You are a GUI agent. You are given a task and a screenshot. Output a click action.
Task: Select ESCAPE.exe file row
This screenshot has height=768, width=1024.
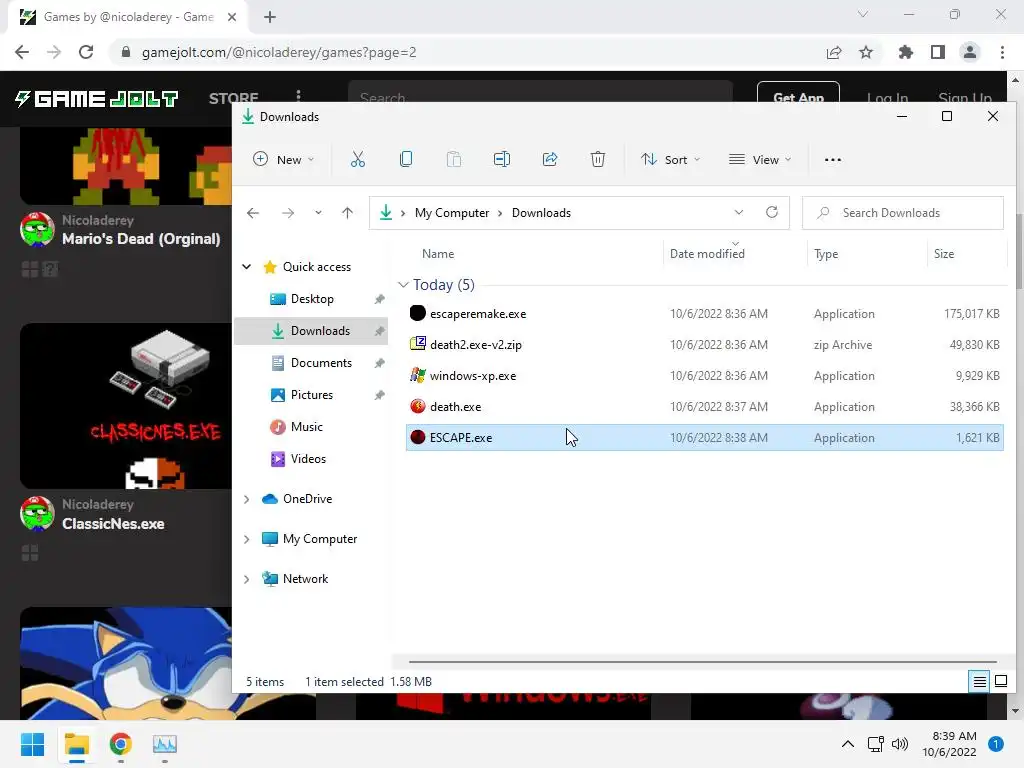click(x=705, y=438)
